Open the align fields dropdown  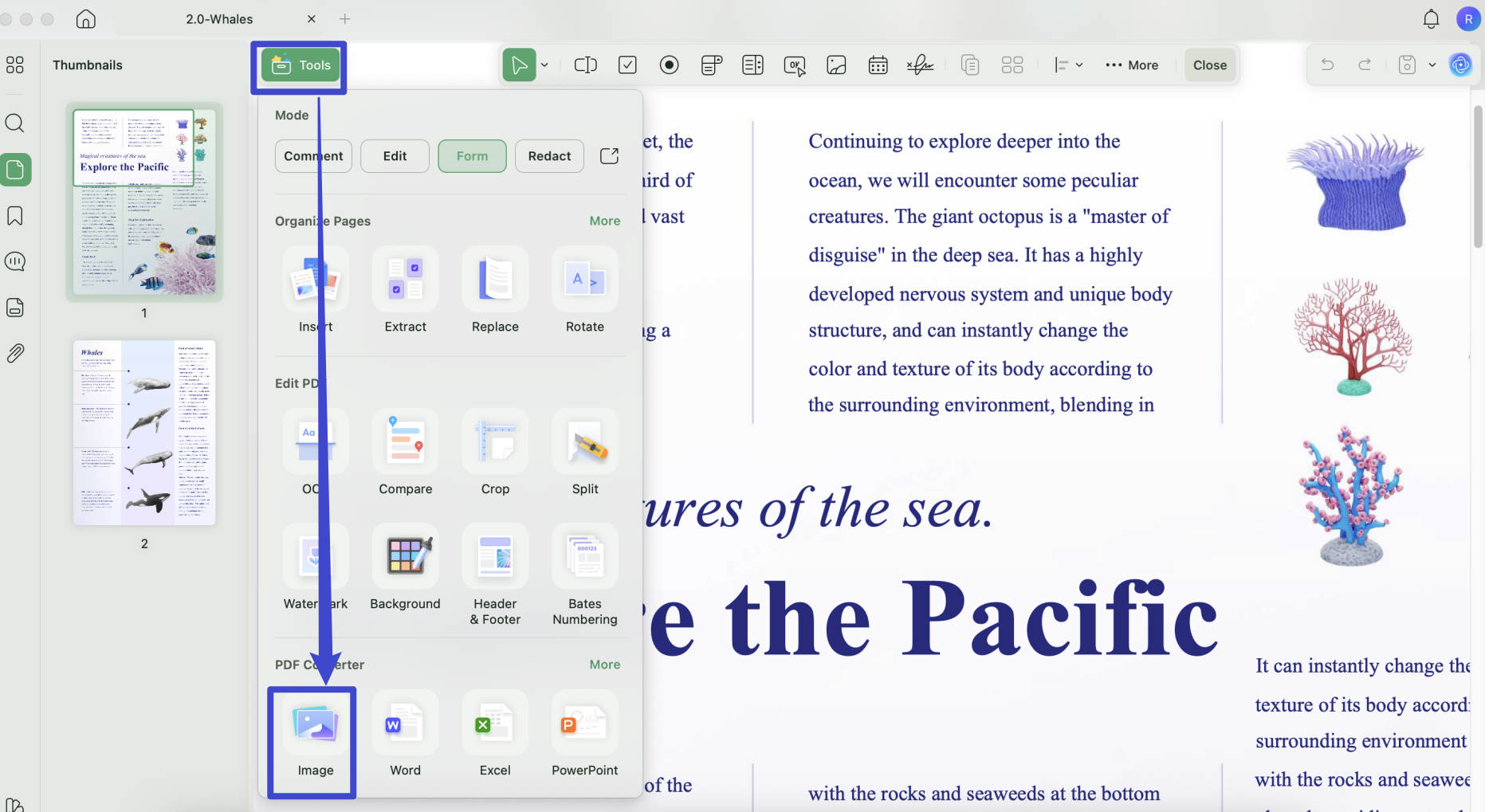[x=1068, y=65]
